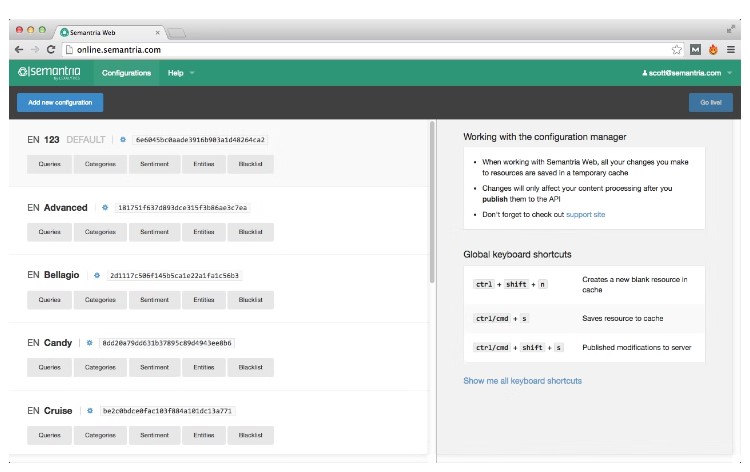Open Chrome hamburger menu
The height and width of the screenshot is (472, 750).
pyautogui.click(x=731, y=49)
